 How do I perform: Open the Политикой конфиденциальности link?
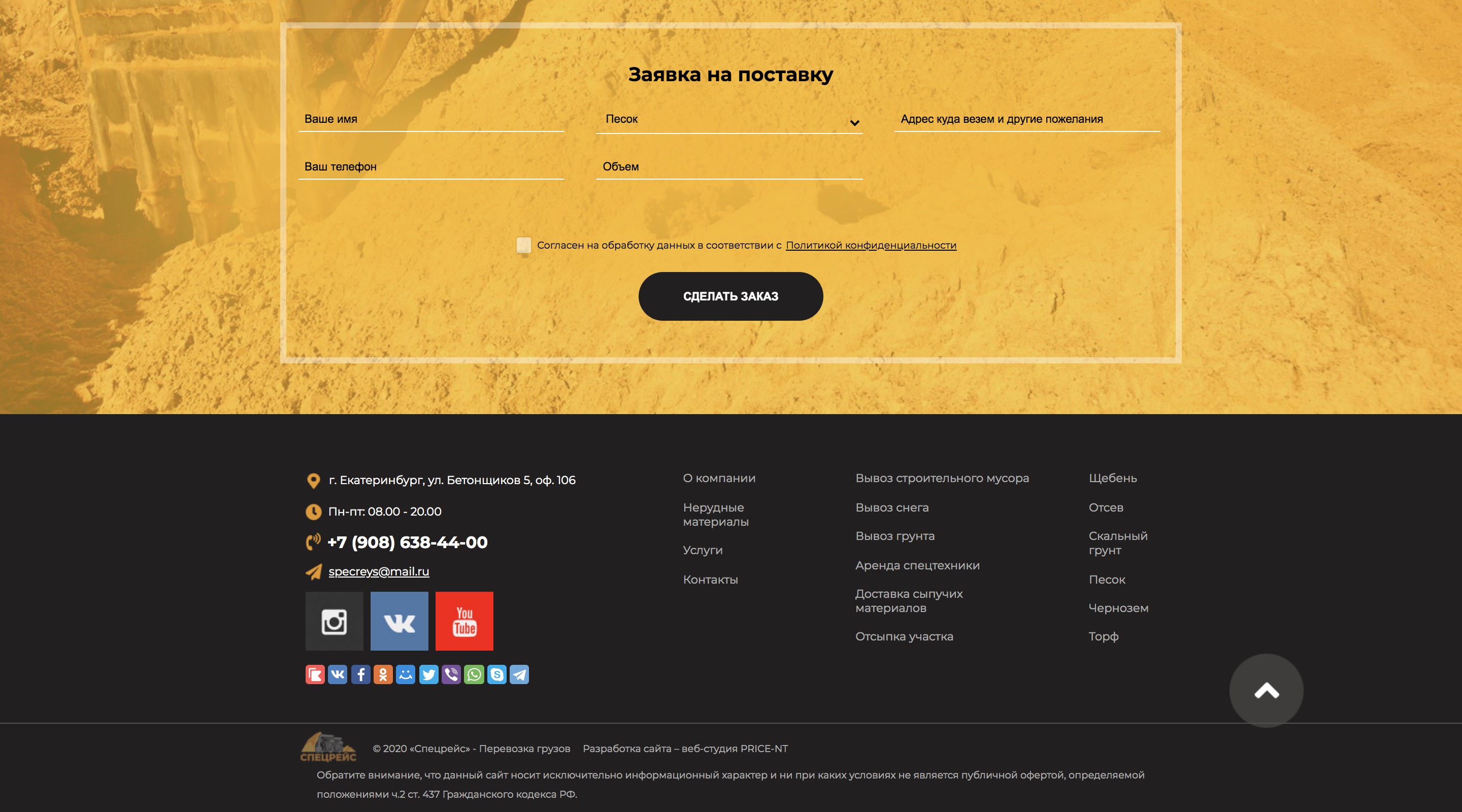[871, 245]
